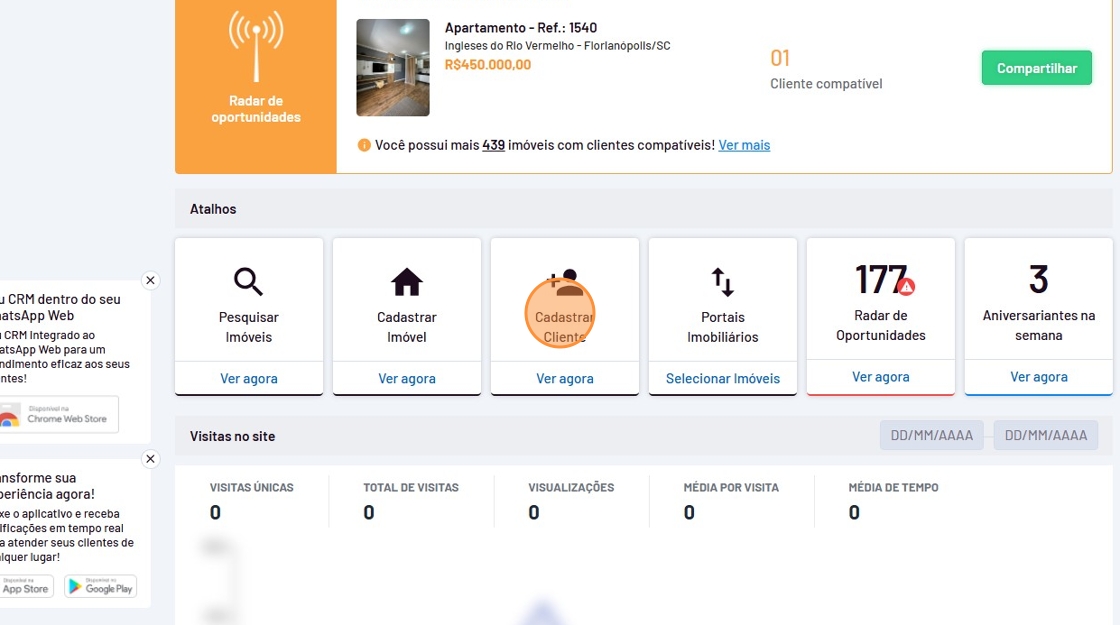Click the Cadastrar Cliente person icon
The height and width of the screenshot is (625, 1120).
tap(564, 284)
